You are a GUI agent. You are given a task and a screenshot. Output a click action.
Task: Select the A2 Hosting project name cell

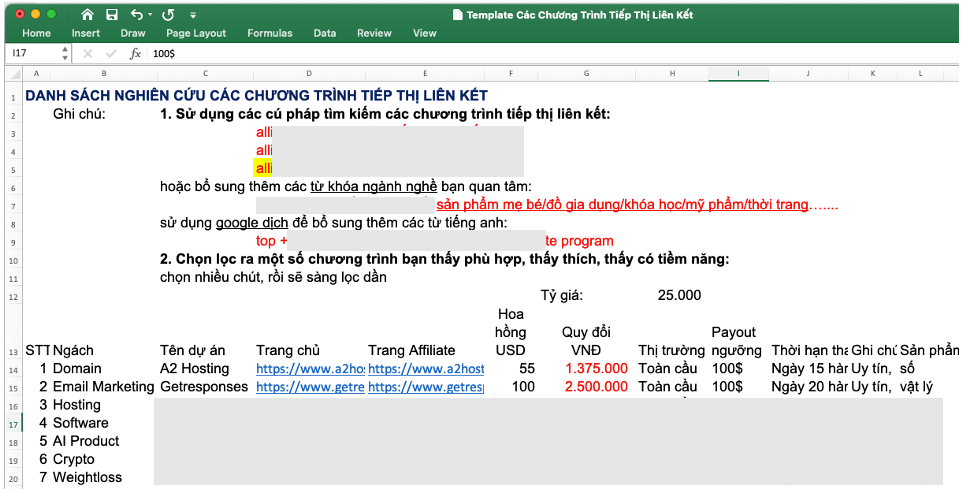click(x=194, y=369)
